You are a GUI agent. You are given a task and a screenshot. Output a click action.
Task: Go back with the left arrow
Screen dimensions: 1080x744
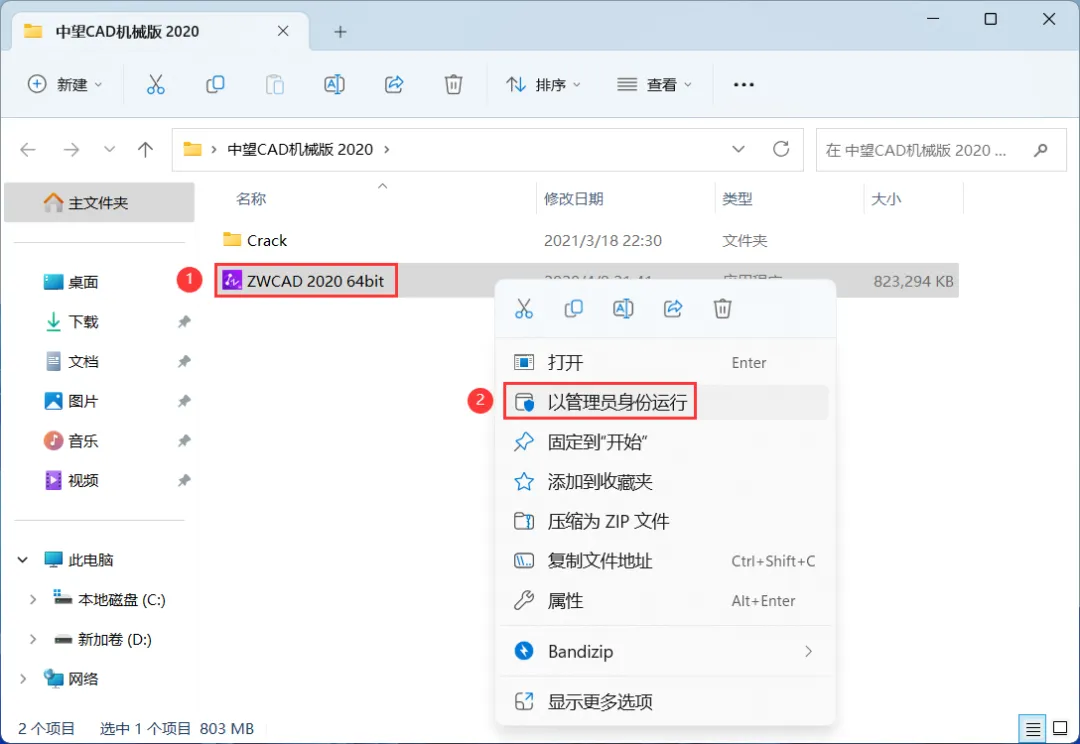(x=28, y=149)
